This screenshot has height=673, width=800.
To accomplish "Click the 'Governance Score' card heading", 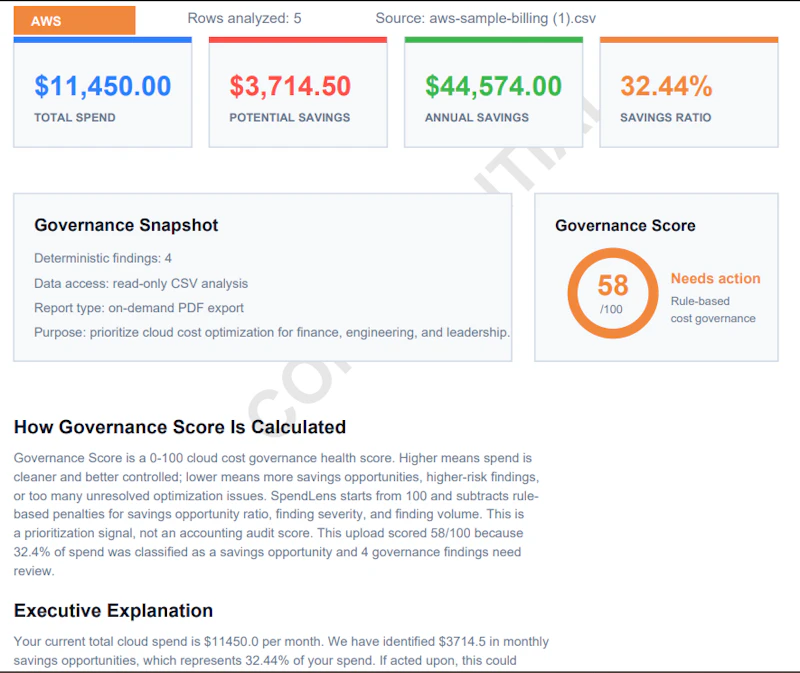I will point(626,226).
